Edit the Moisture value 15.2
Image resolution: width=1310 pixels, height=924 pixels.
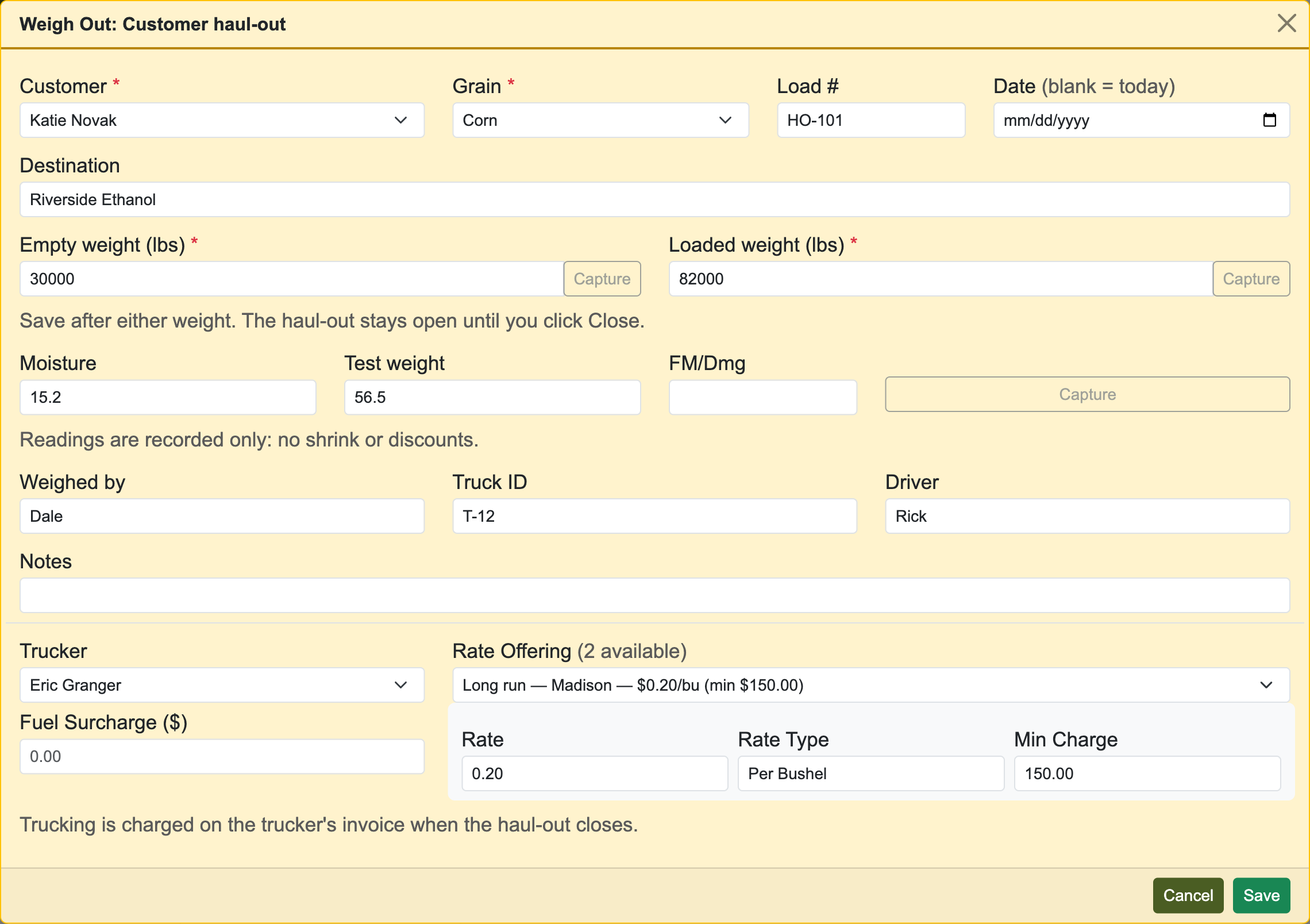point(168,397)
